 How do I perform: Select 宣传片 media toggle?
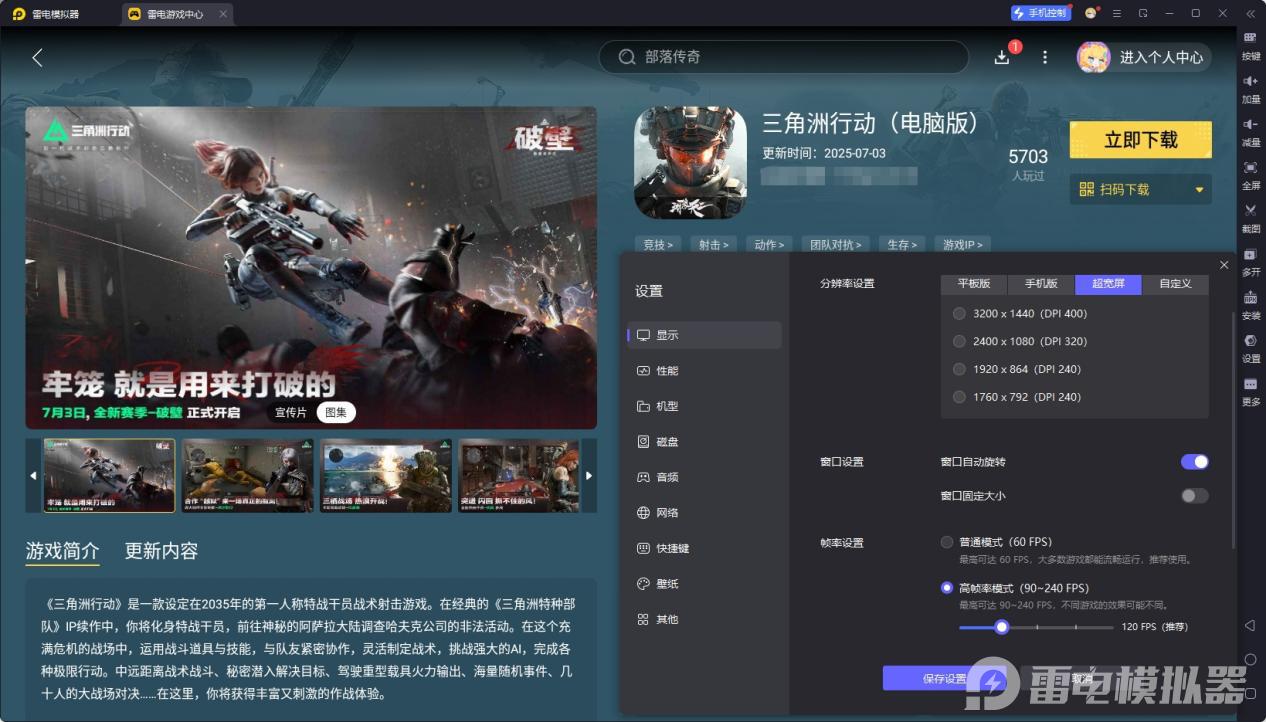pos(291,412)
